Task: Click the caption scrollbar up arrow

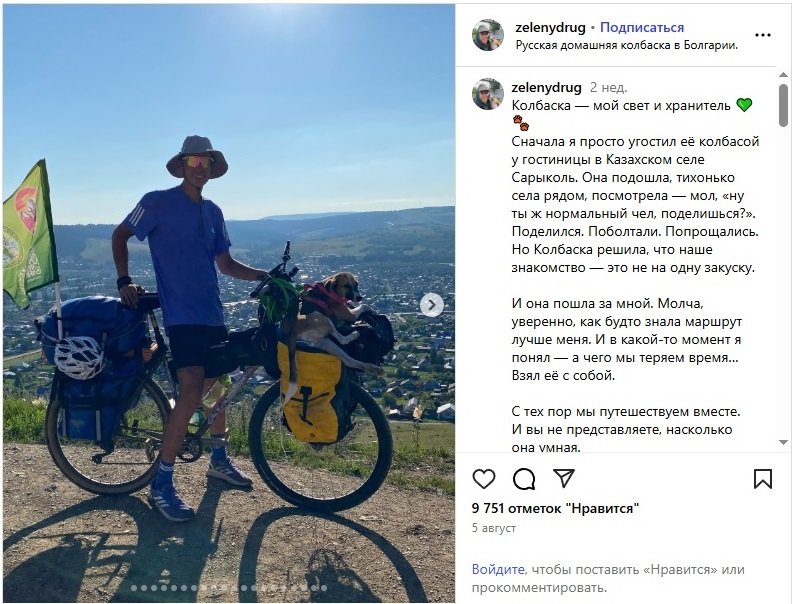Action: (783, 75)
